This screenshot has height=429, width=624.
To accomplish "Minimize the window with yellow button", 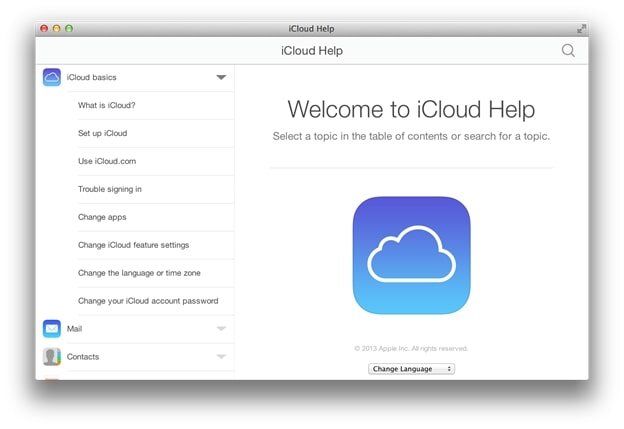I will [x=57, y=28].
